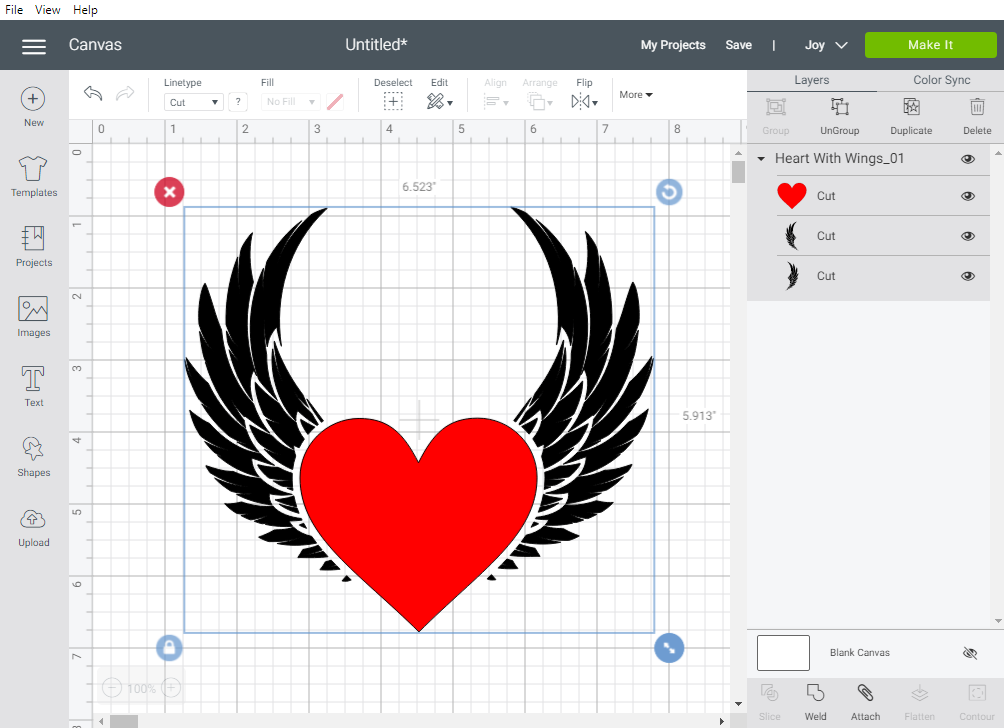Open Templates from the sidebar
This screenshot has height=728, width=1004.
click(33, 177)
